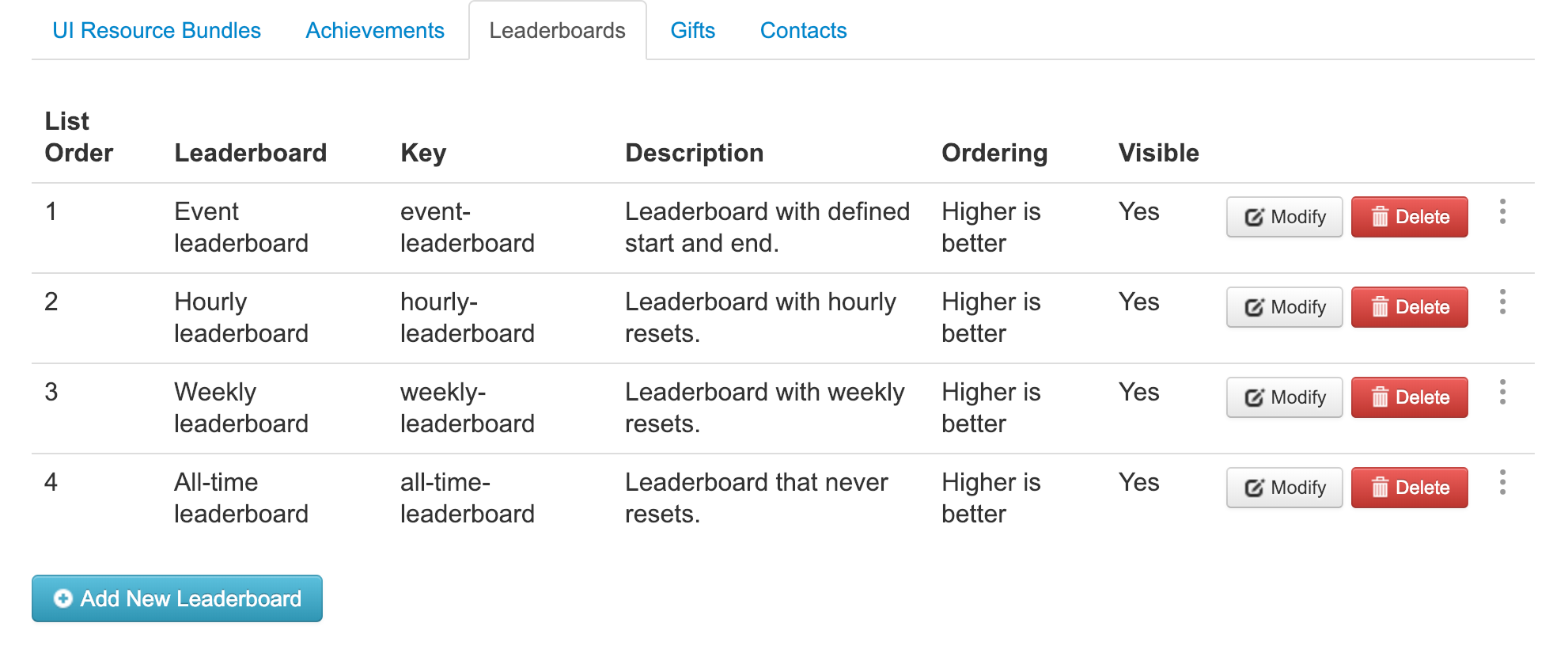Click the Ordering column header
The width and height of the screenshot is (1568, 657).
click(x=994, y=153)
